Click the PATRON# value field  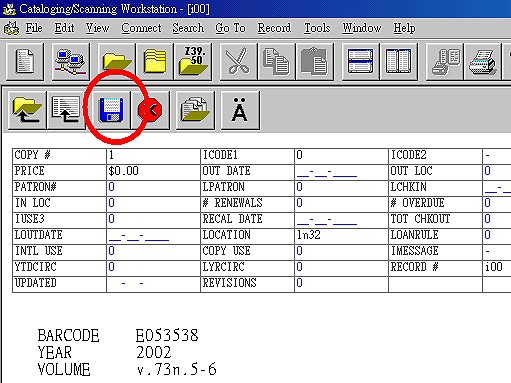[153, 188]
